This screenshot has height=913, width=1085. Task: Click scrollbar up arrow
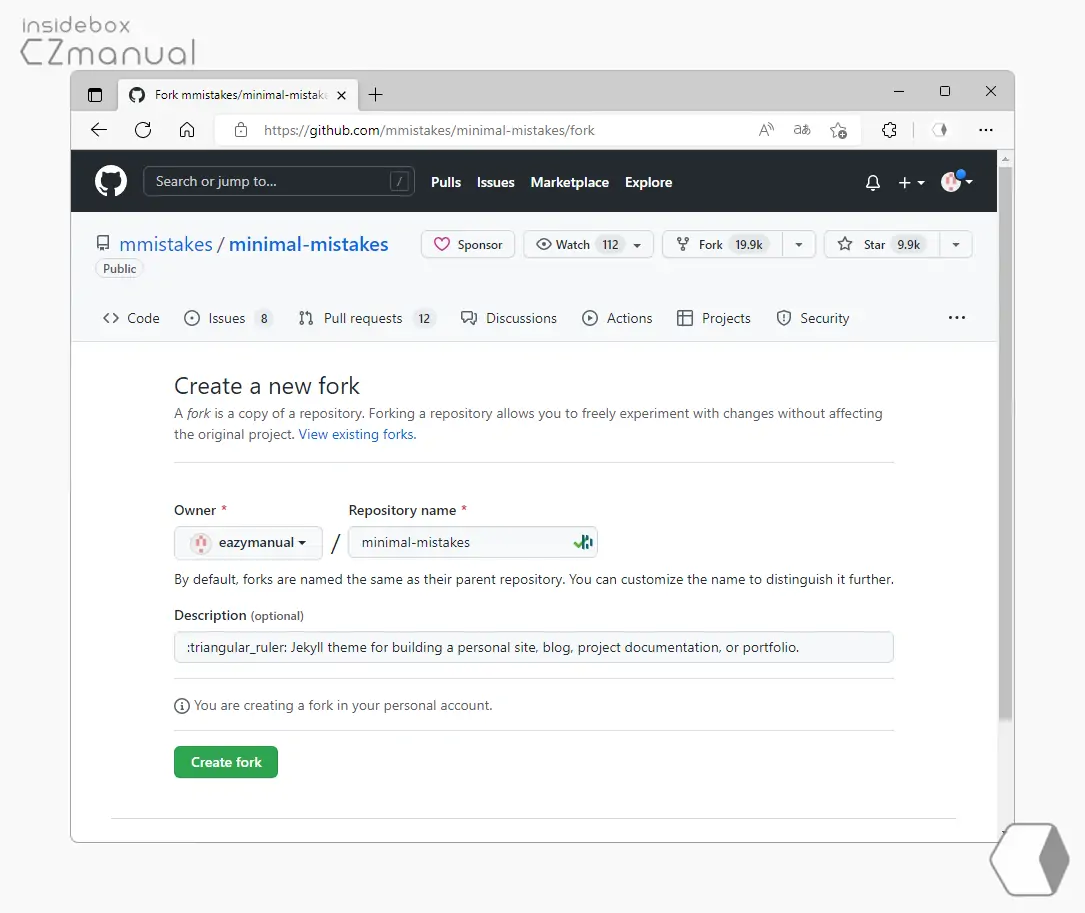coord(1005,159)
